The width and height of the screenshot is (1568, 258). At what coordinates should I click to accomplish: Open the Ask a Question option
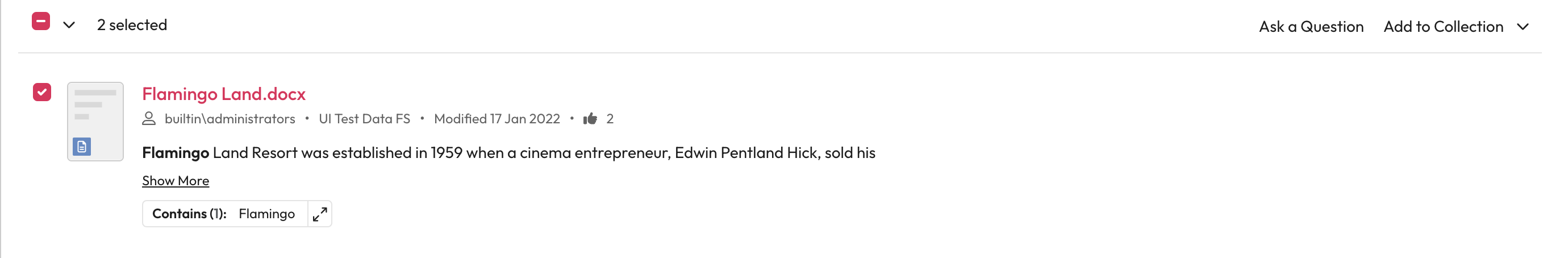click(1311, 27)
